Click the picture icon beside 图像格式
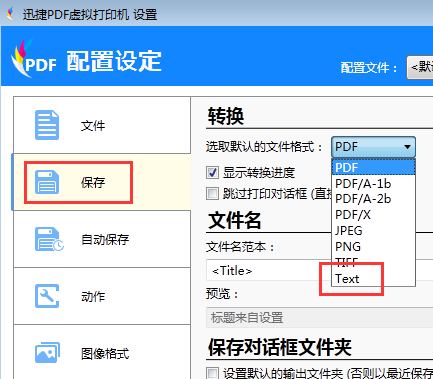The image size is (433, 379). pos(47,353)
